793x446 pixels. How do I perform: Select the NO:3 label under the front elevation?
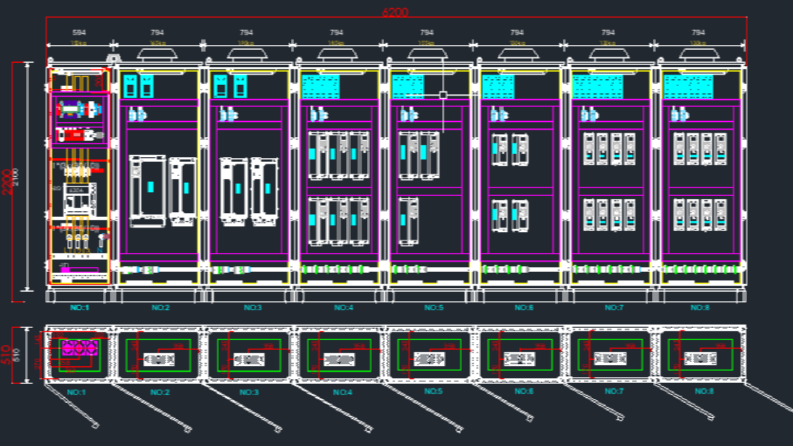coord(252,307)
